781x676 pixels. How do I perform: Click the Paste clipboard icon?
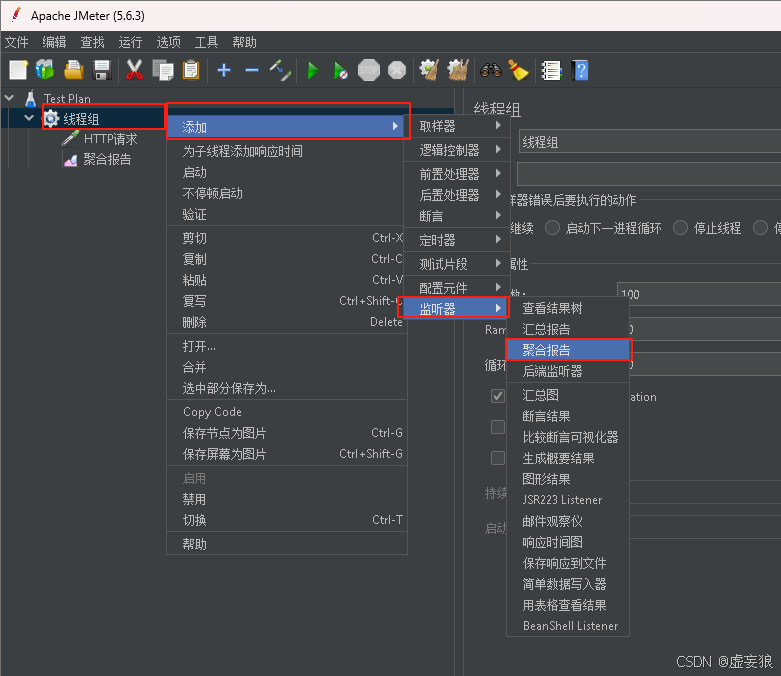click(191, 70)
